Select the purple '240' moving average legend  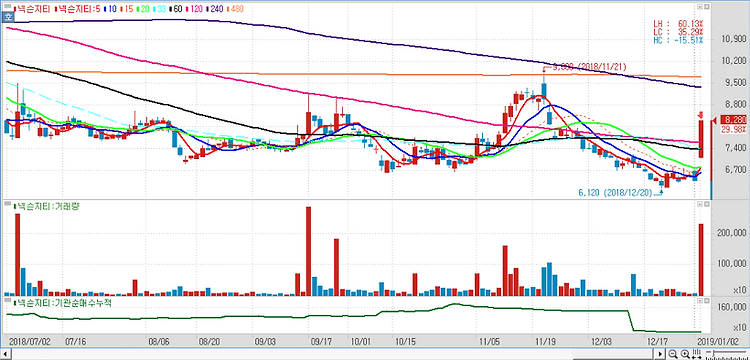point(215,9)
